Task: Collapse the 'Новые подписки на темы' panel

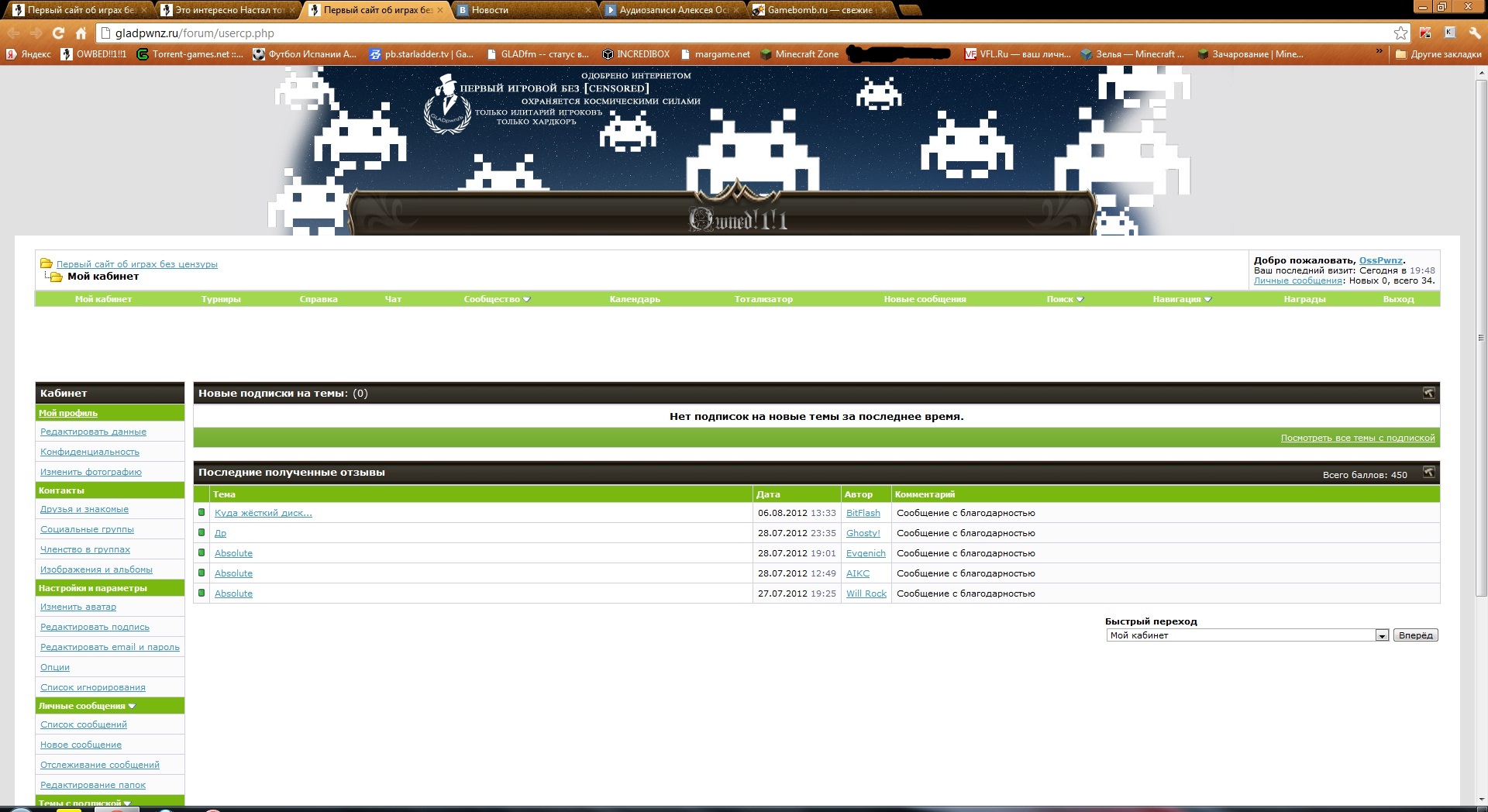Action: point(1428,394)
